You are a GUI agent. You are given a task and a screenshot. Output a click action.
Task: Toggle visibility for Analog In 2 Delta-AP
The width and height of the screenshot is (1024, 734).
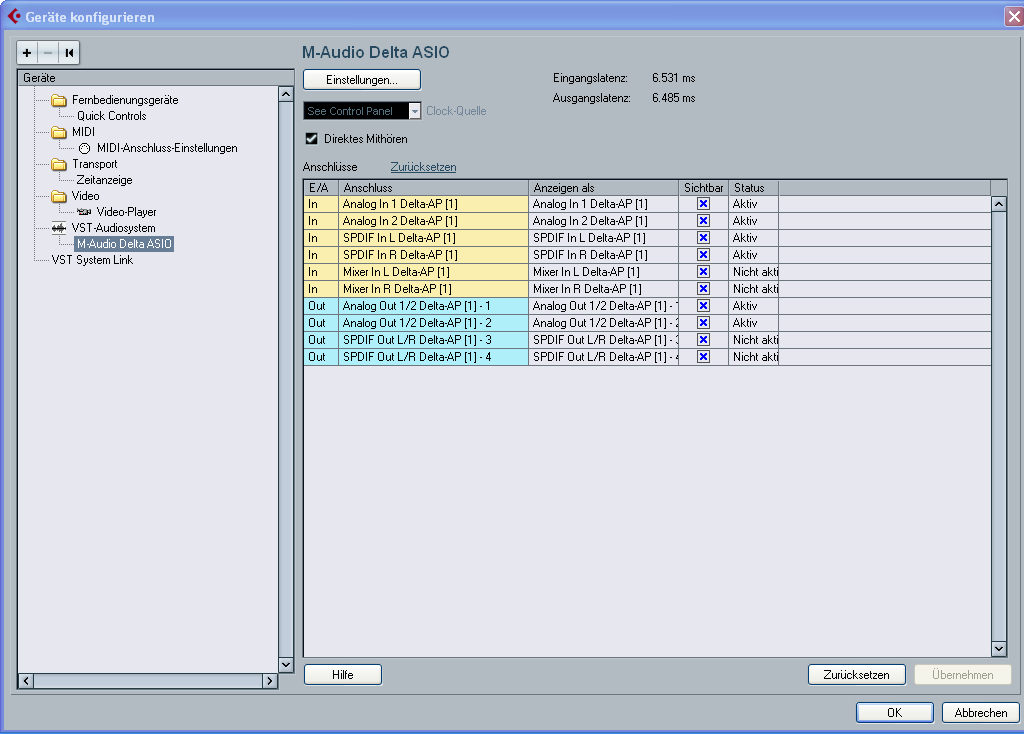point(703,221)
